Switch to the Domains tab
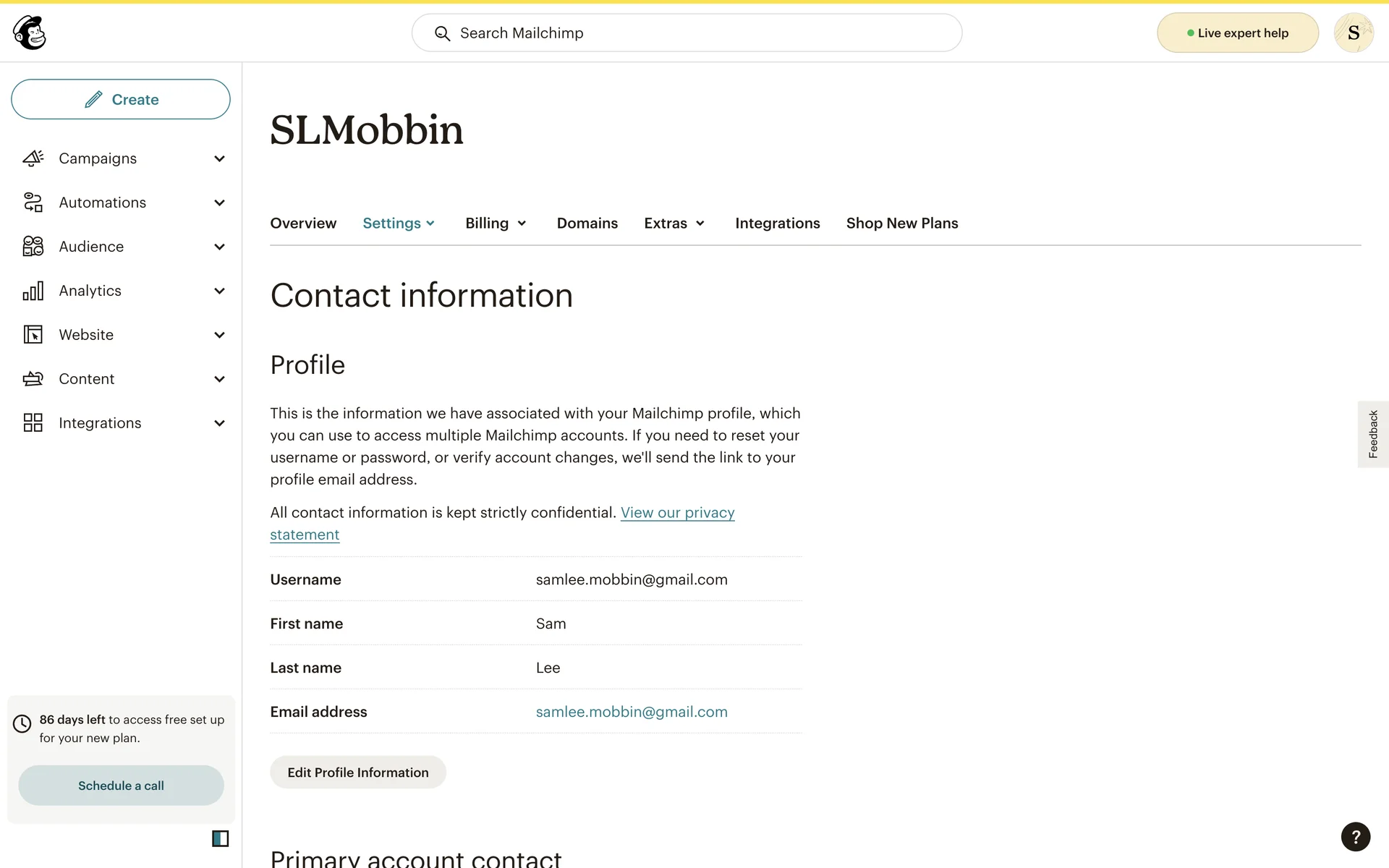 coord(587,224)
